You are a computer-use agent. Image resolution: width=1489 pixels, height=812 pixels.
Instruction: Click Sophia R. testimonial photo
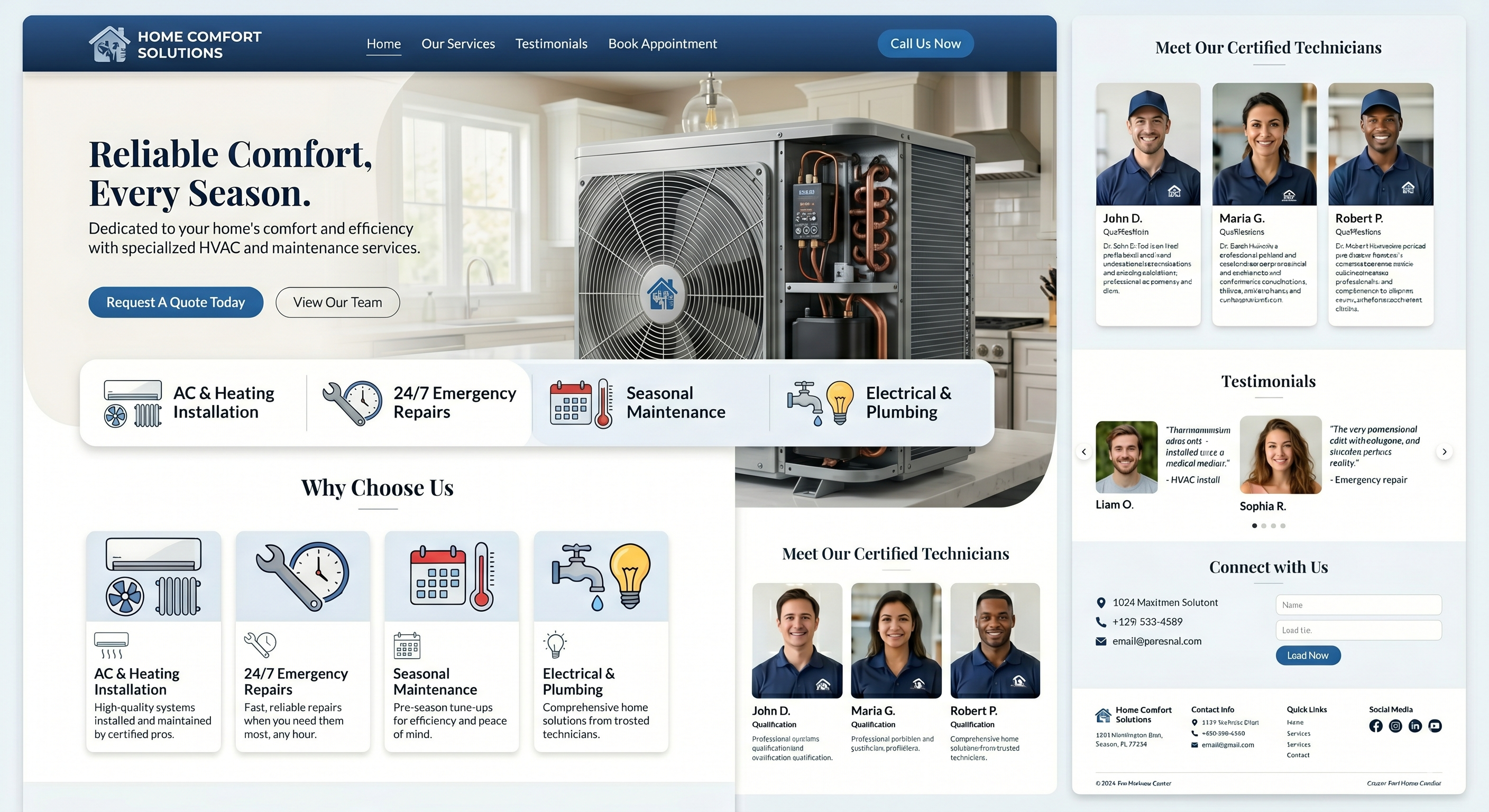(x=1281, y=455)
